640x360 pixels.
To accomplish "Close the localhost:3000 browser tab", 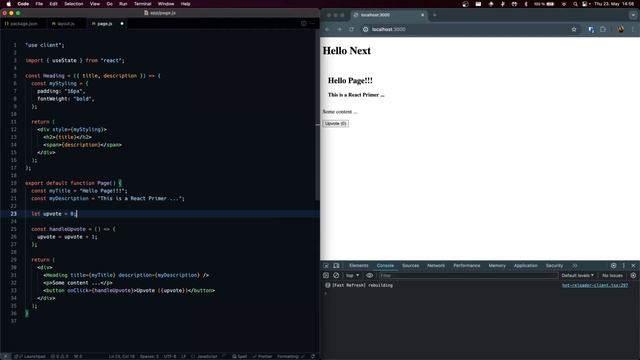I will click(x=422, y=15).
